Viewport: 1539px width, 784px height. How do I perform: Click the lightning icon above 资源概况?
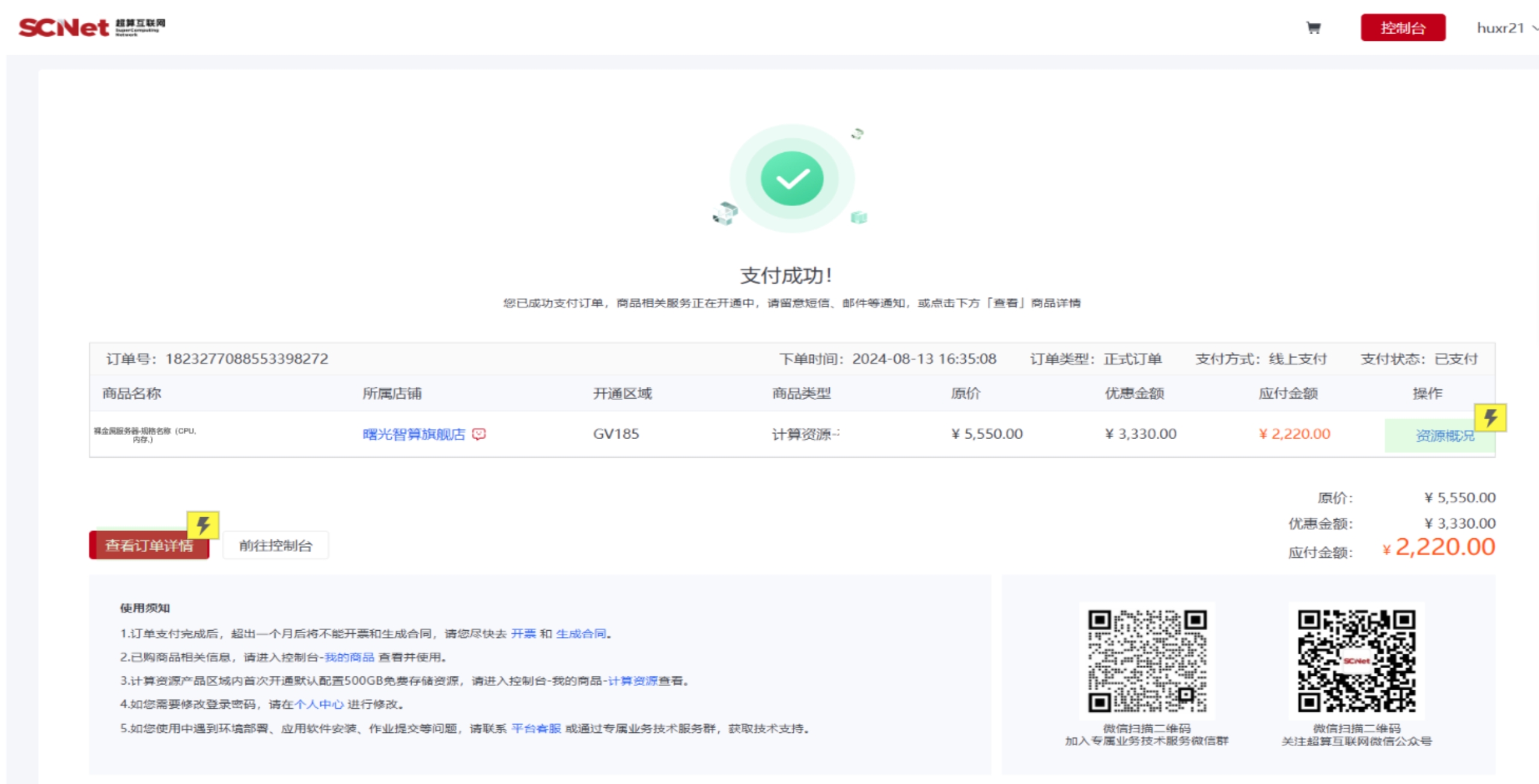(1489, 418)
